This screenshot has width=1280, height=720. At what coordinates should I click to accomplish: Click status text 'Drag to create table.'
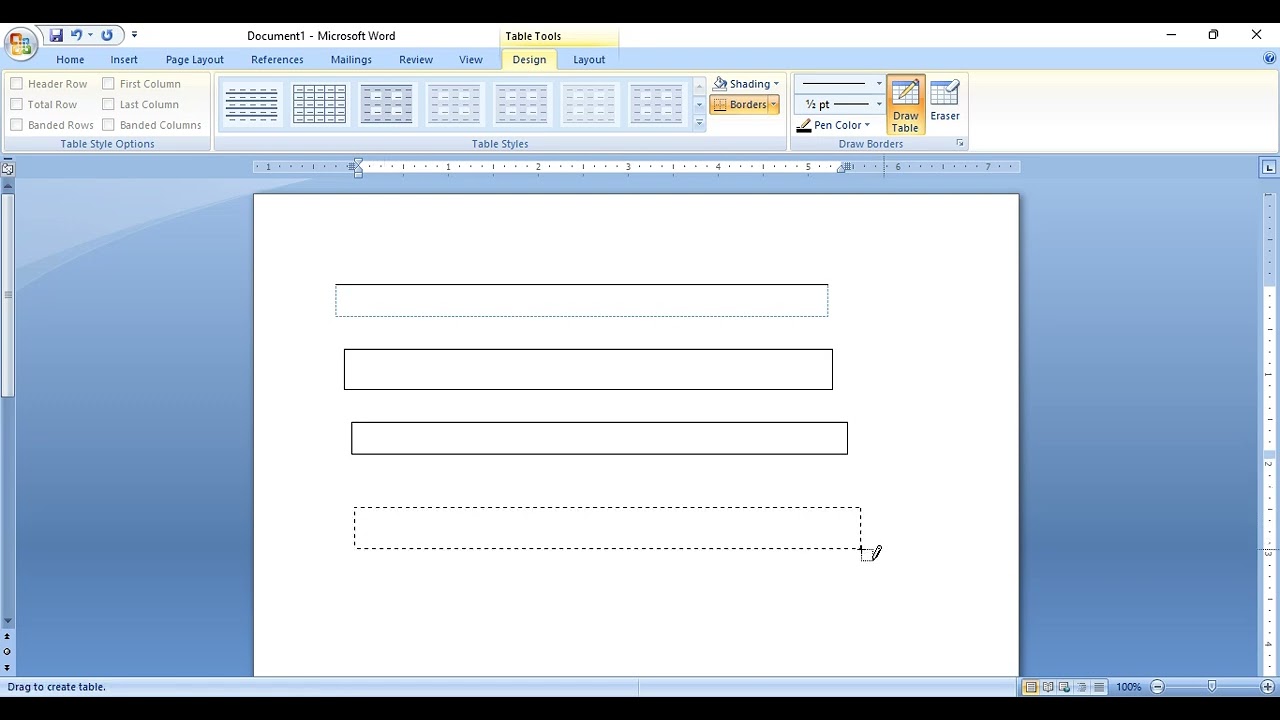[x=57, y=687]
